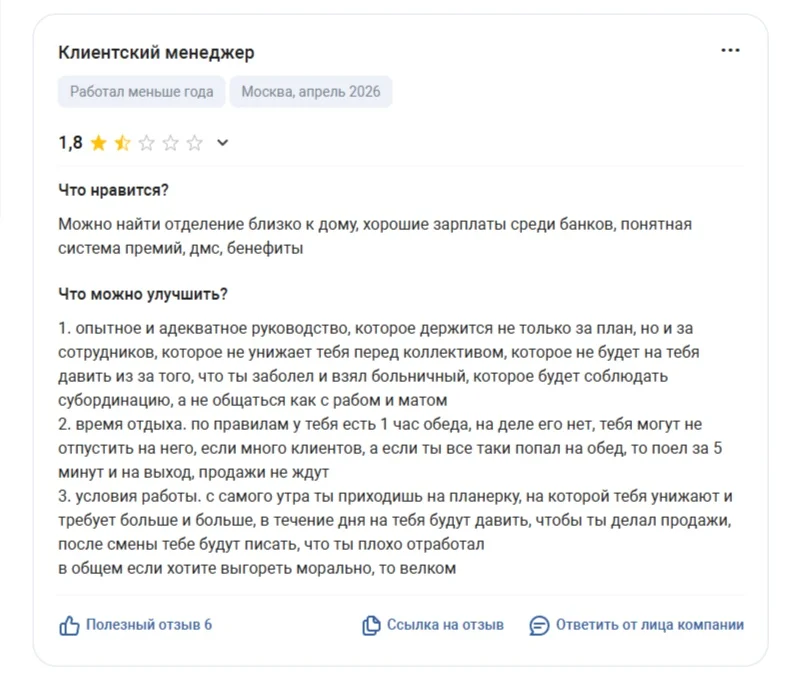Expand rating details with the chevron
Screen dimensions: 791x680
(x=222, y=143)
